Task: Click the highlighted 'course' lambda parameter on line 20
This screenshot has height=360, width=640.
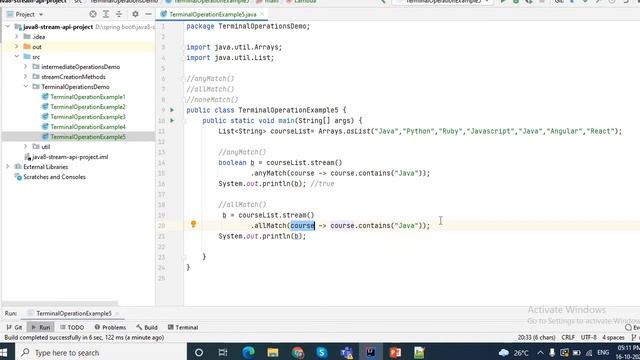Action: coord(302,225)
